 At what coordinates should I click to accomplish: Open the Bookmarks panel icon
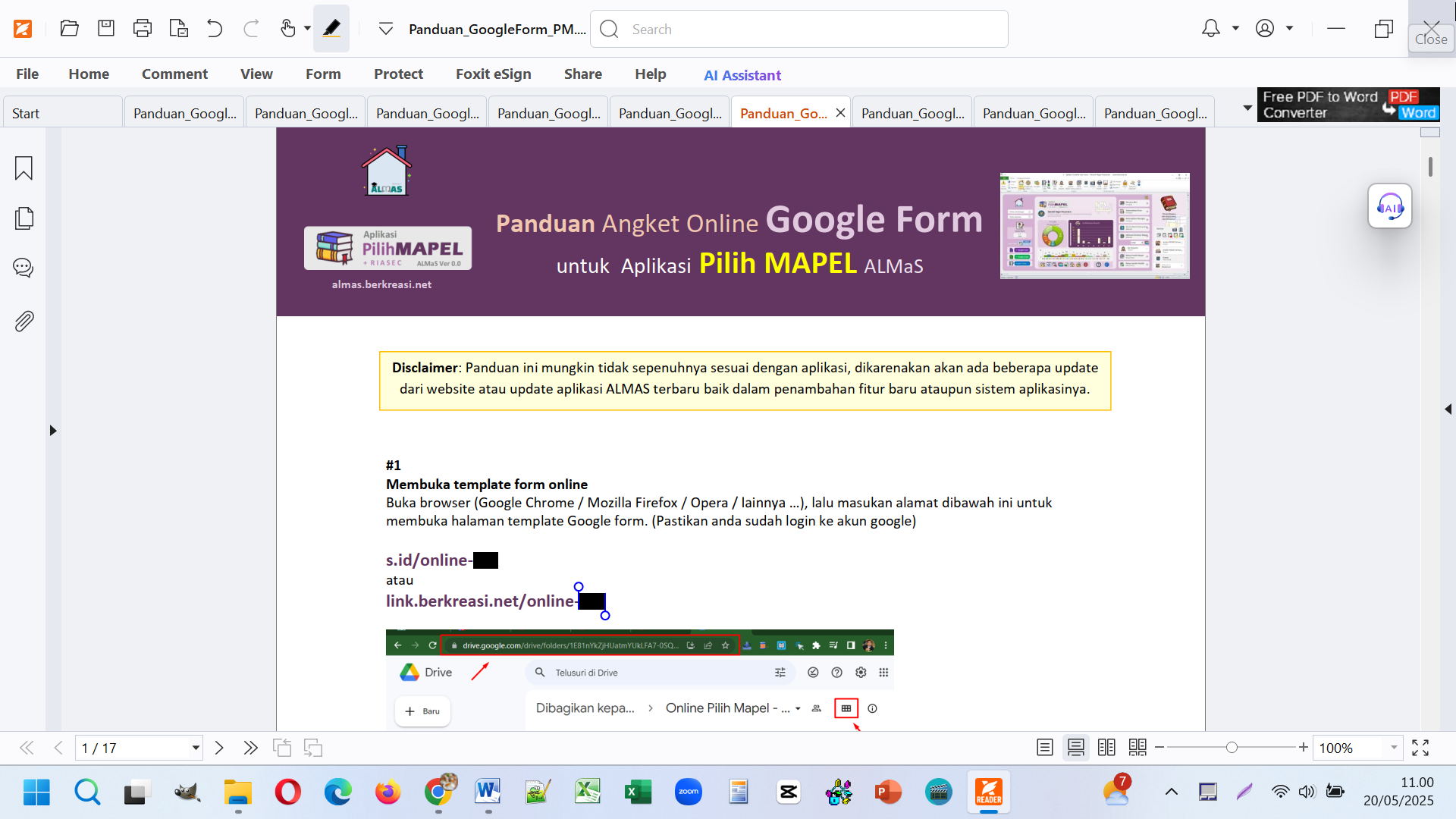coord(24,168)
